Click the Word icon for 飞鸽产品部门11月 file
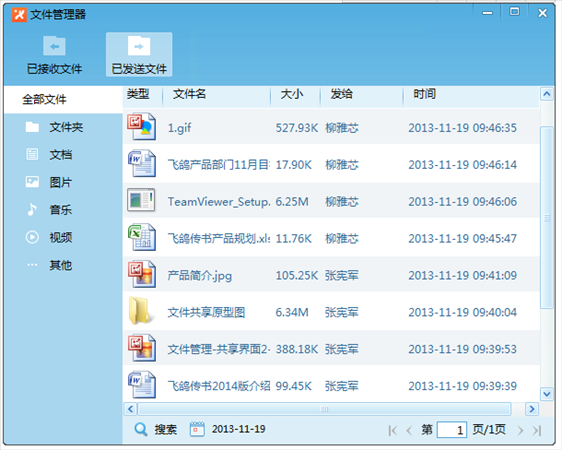Viewport: 562px width, 450px height. click(x=142, y=163)
